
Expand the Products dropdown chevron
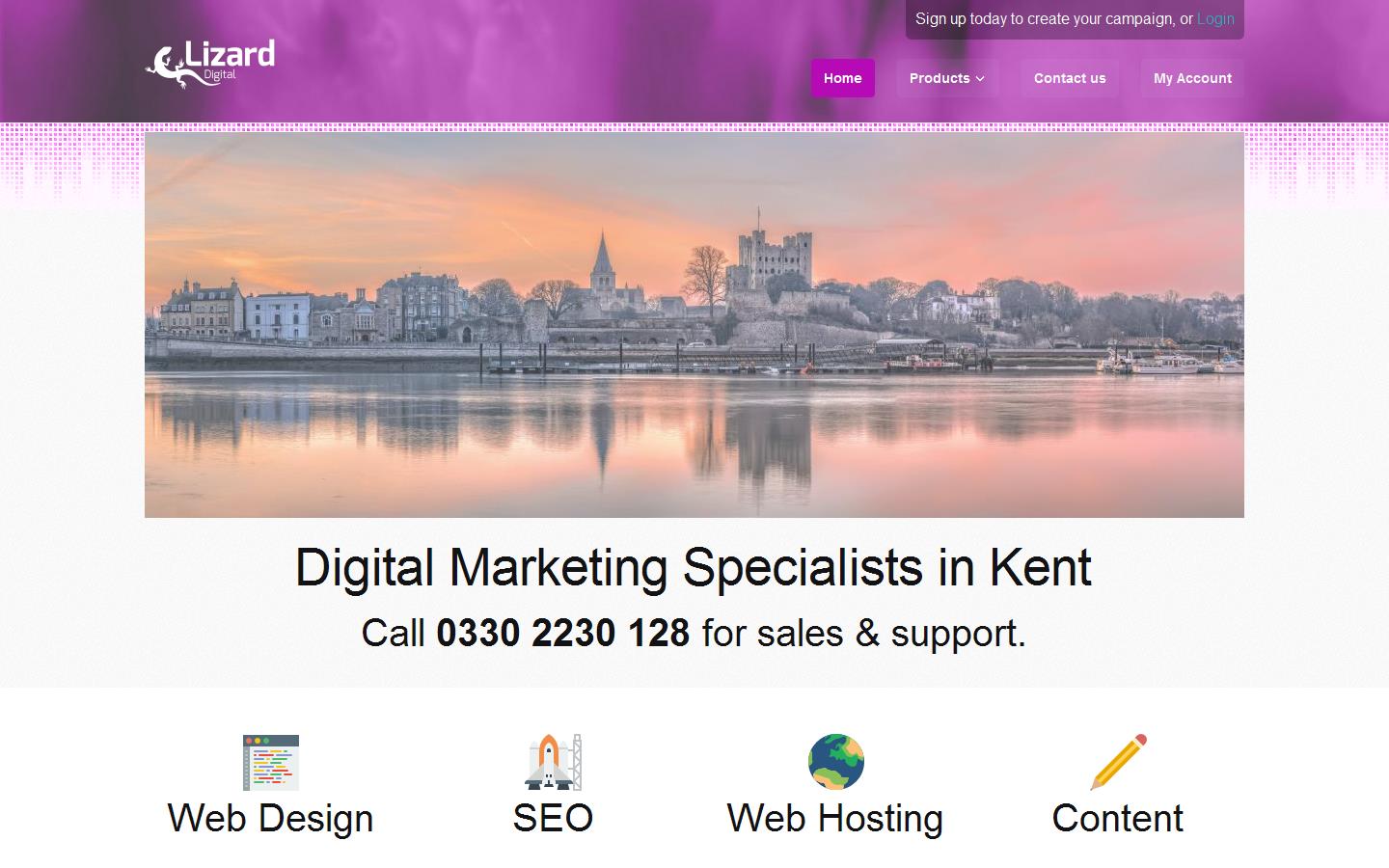pyautogui.click(x=980, y=79)
